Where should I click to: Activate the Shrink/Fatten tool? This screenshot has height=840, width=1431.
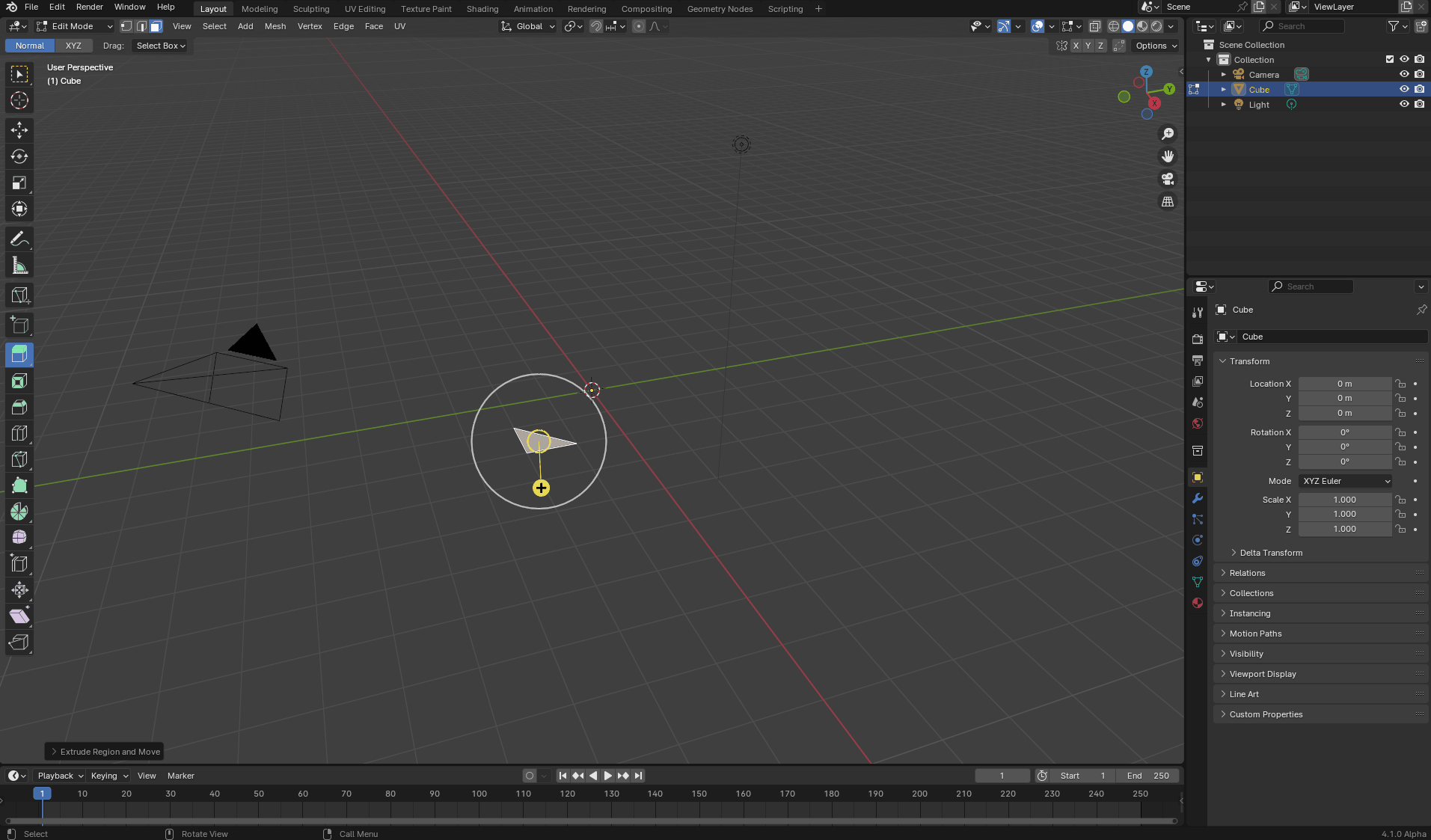(19, 590)
